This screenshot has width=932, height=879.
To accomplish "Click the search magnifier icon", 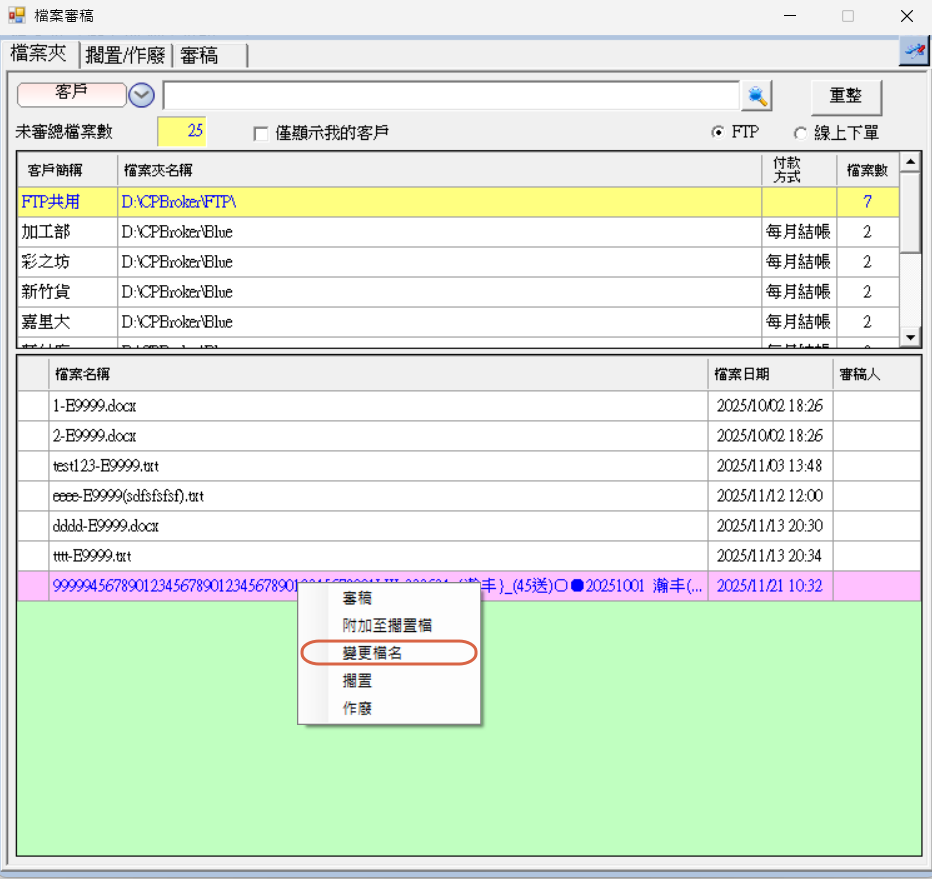I will pos(757,96).
